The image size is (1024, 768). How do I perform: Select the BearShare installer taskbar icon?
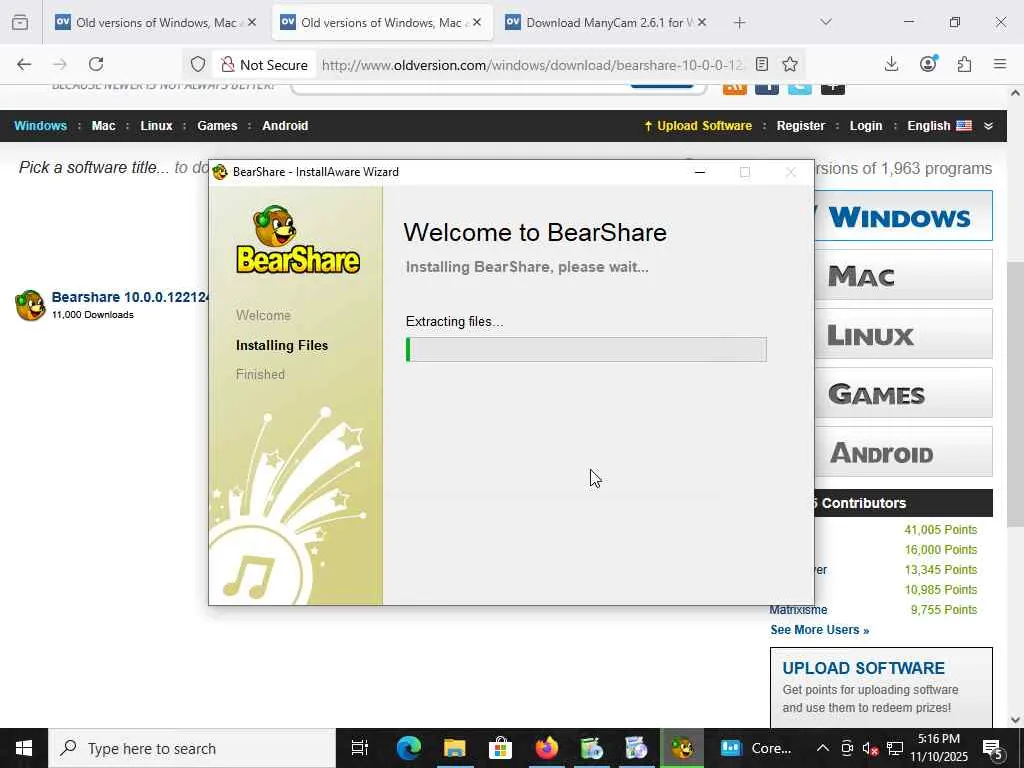(x=682, y=748)
